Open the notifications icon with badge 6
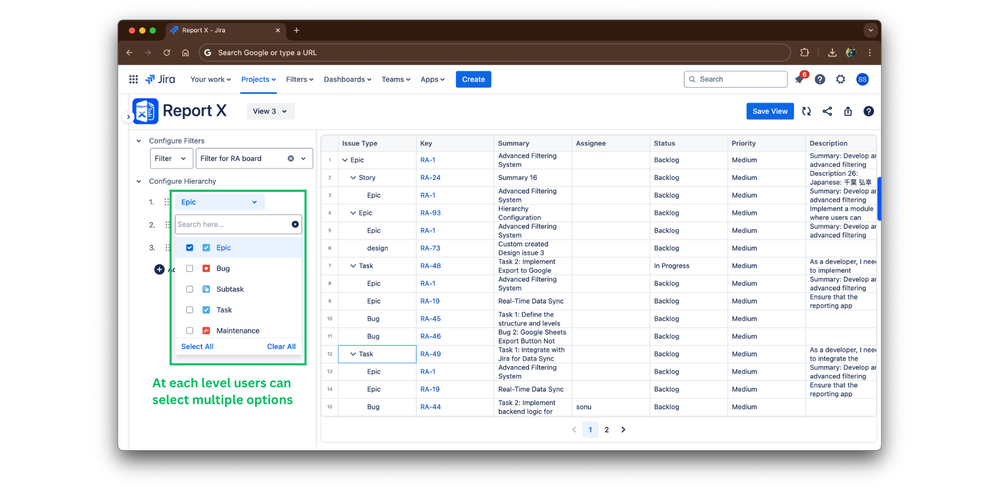The image size is (999, 489). click(x=800, y=79)
